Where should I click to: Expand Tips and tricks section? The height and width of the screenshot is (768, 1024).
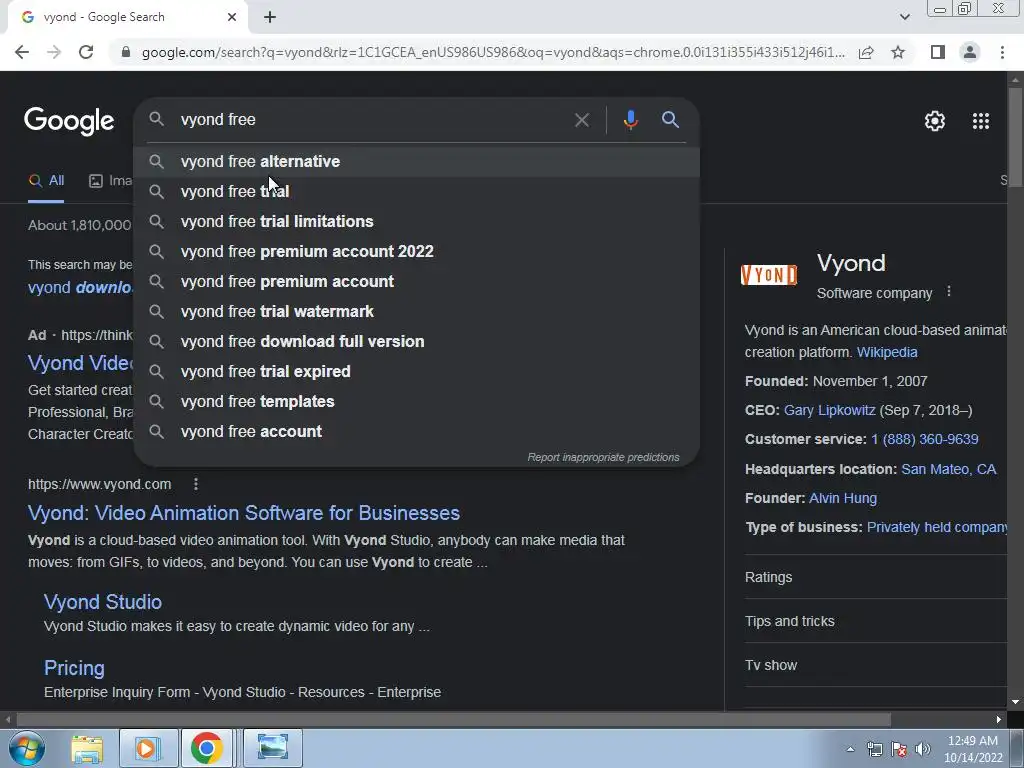coord(876,621)
